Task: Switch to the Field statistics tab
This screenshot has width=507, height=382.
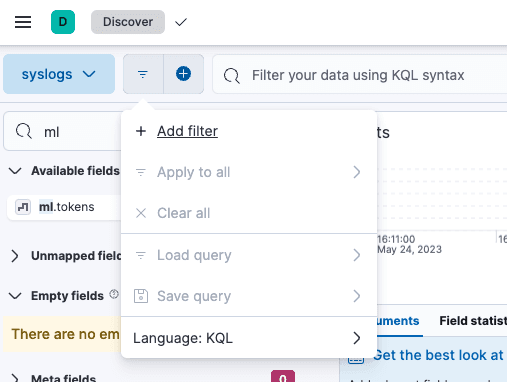Action: click(x=473, y=321)
